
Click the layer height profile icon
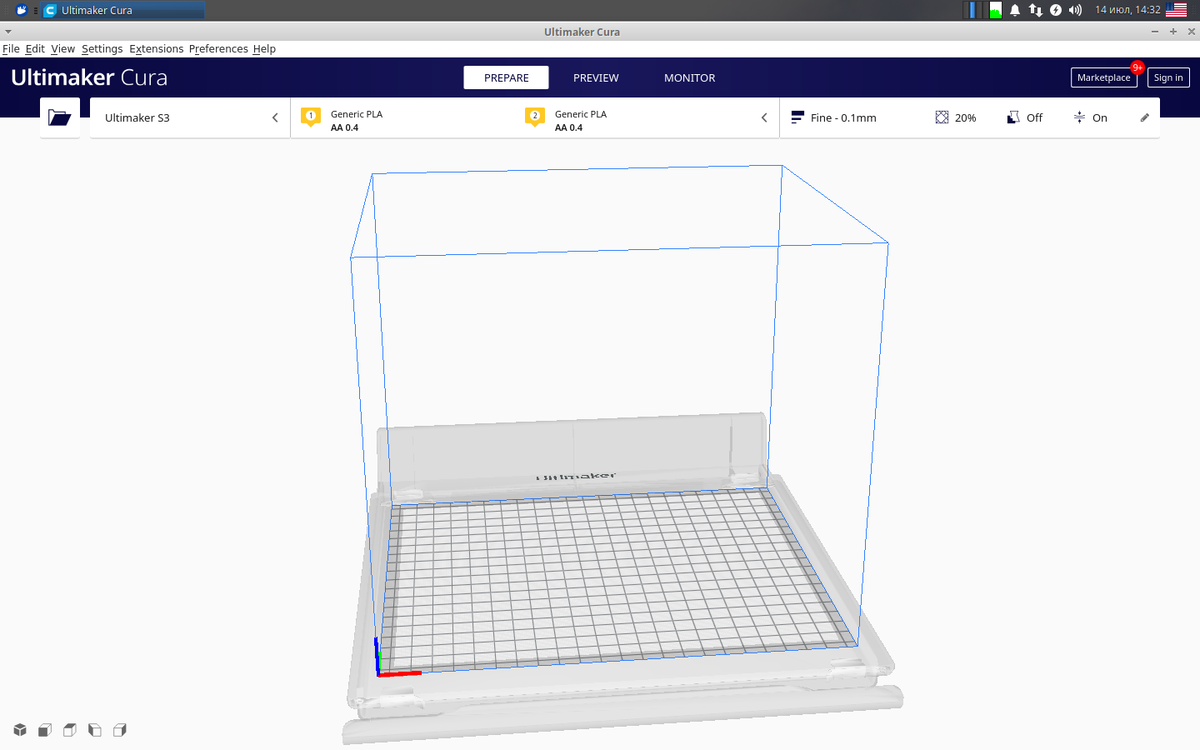797,118
